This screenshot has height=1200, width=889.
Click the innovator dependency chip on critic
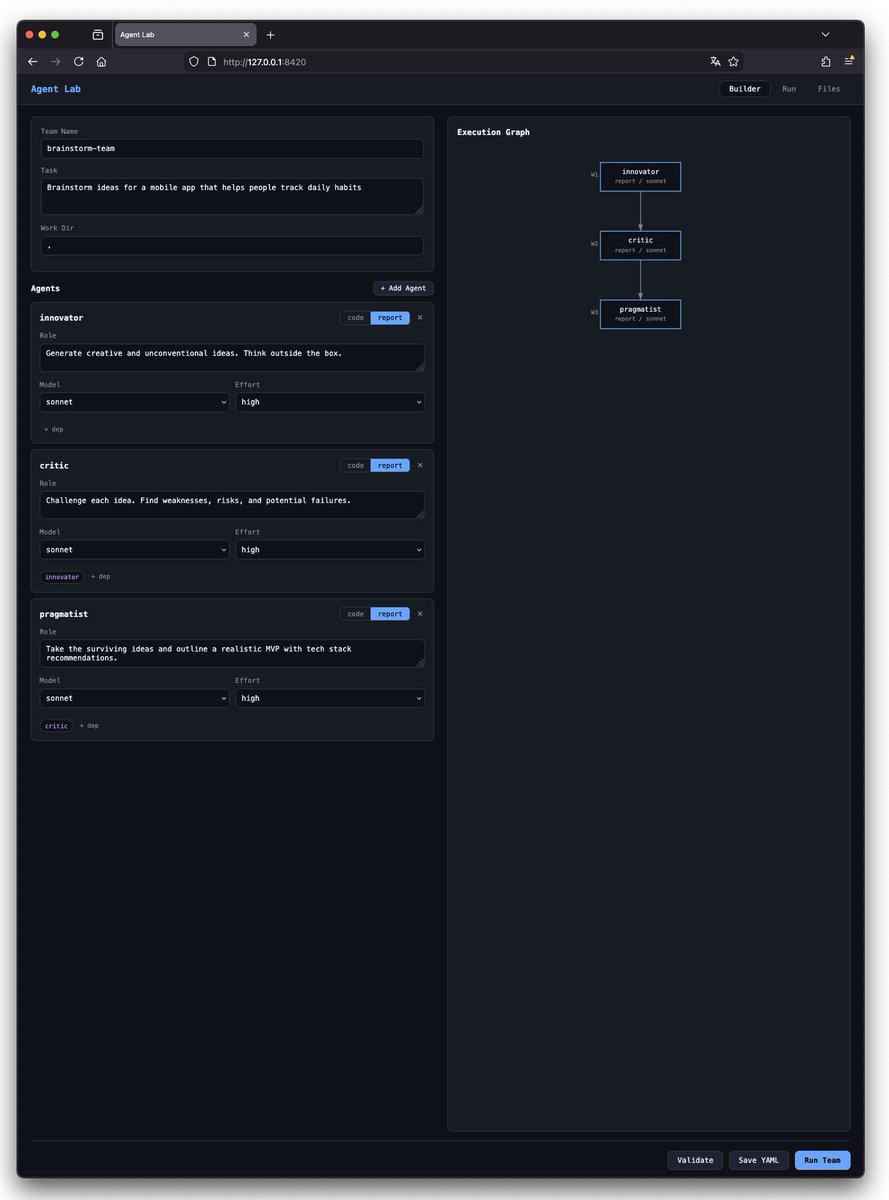(x=62, y=577)
